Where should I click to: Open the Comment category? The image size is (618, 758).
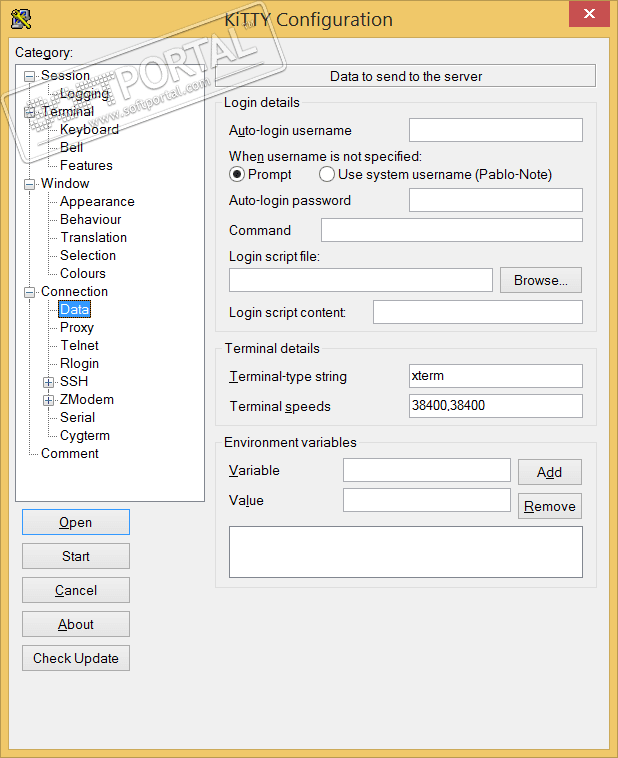pos(70,453)
